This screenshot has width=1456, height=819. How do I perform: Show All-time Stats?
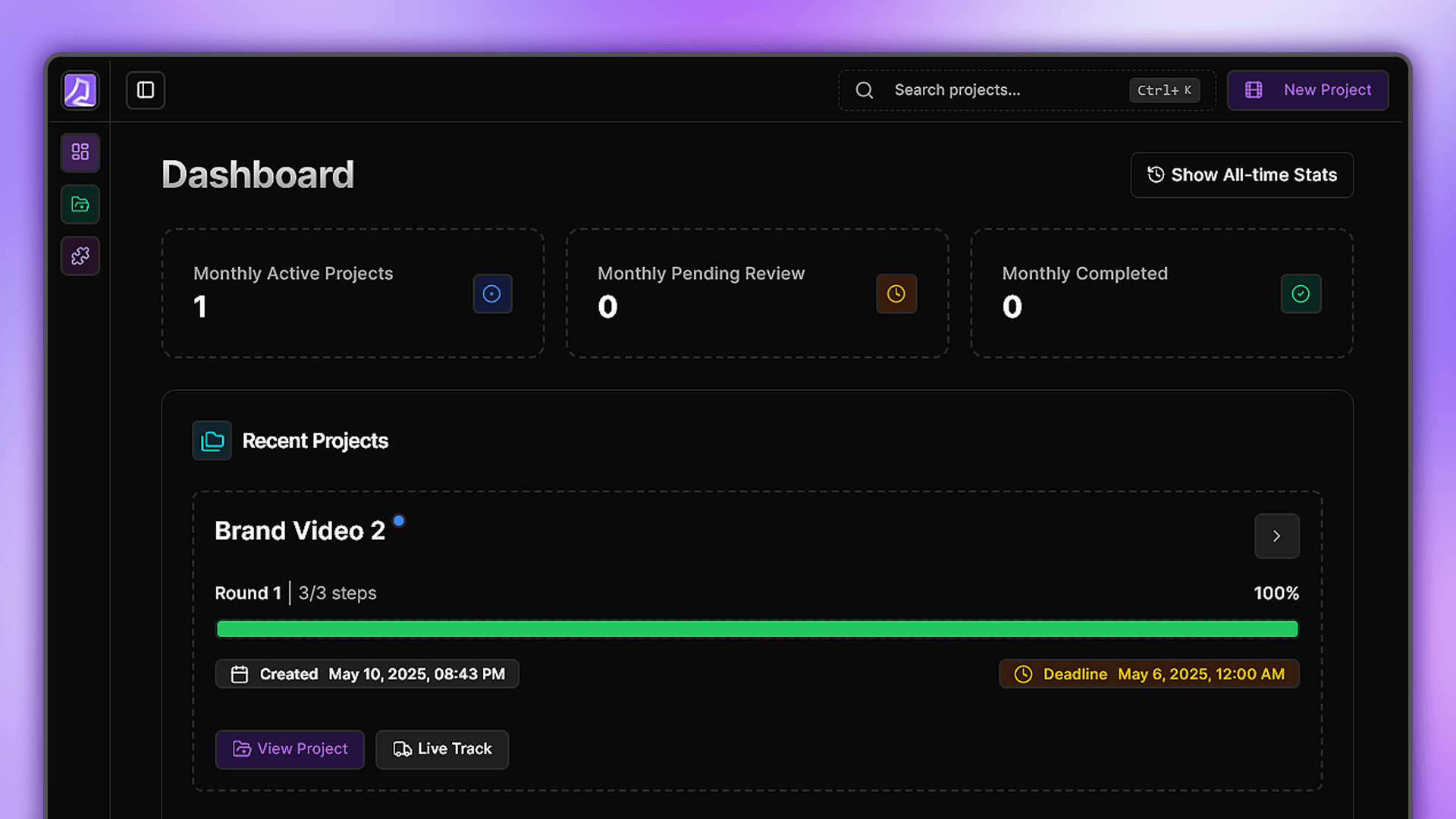[x=1242, y=175]
